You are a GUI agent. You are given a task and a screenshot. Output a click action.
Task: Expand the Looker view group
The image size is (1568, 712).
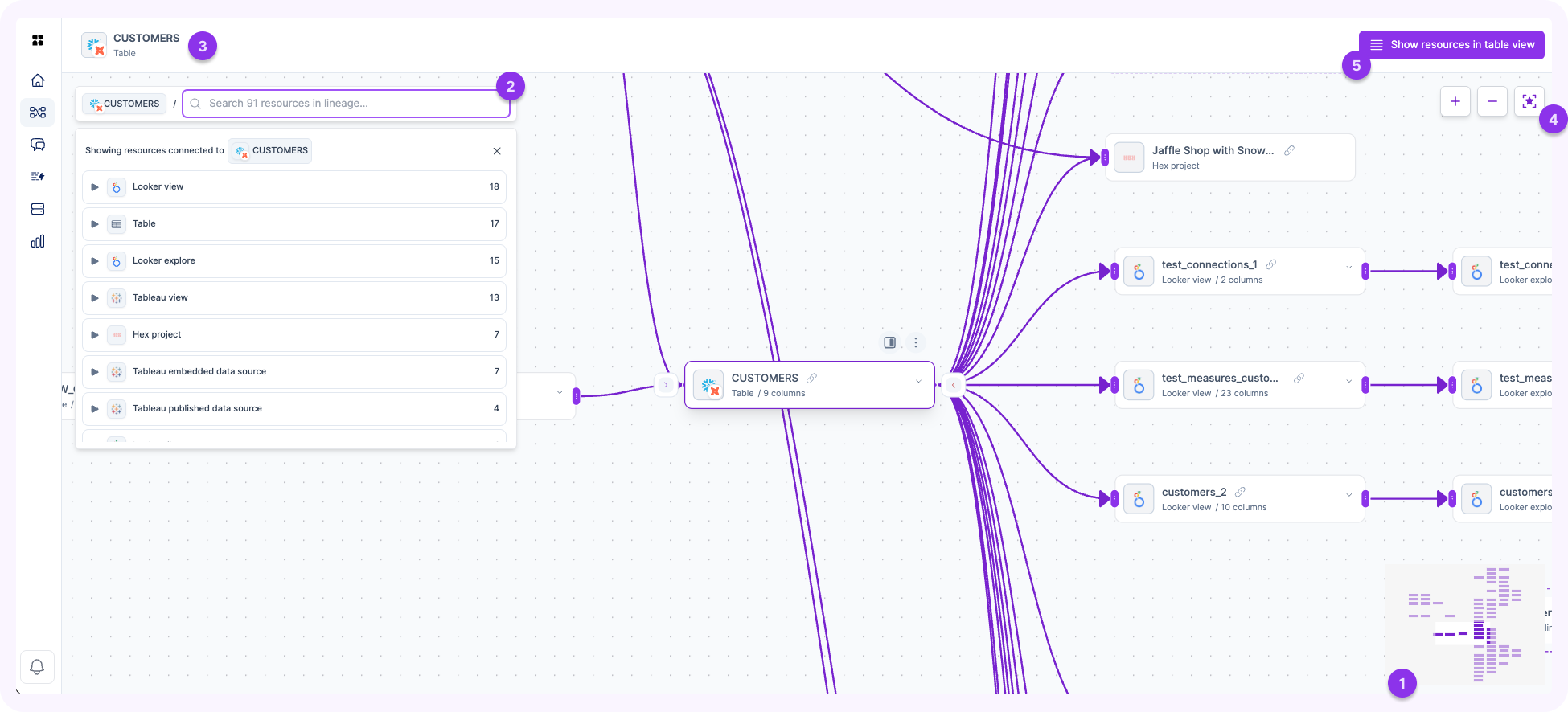(x=95, y=187)
